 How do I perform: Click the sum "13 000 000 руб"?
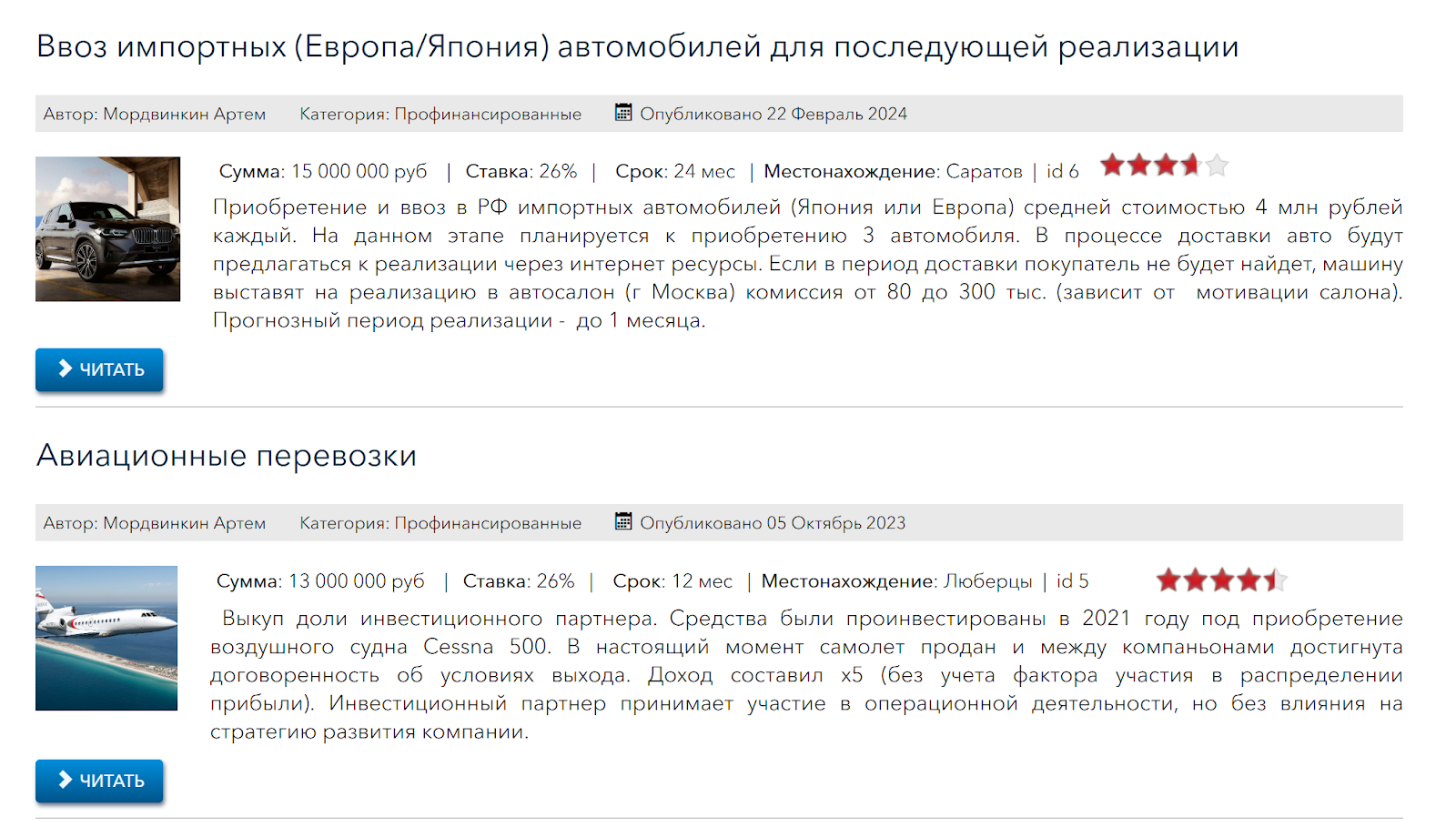[x=357, y=580]
